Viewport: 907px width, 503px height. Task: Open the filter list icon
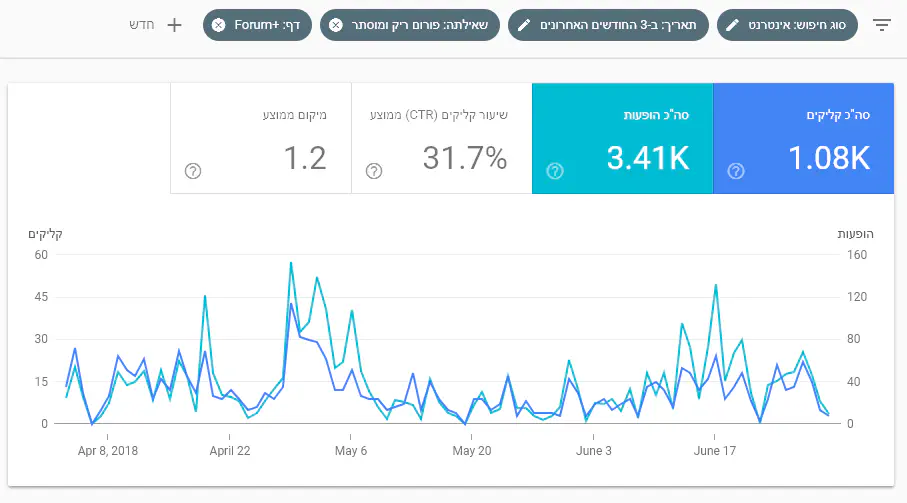pyautogui.click(x=881, y=25)
